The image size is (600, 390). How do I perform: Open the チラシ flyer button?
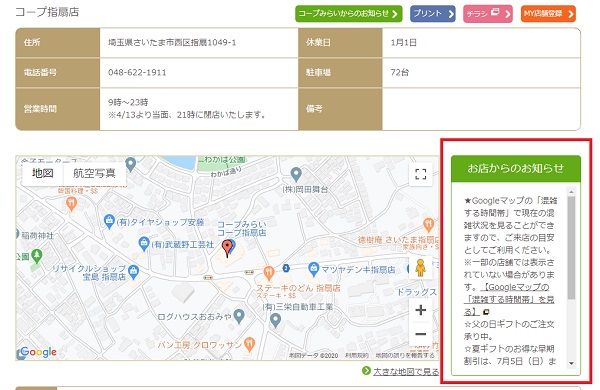(488, 14)
